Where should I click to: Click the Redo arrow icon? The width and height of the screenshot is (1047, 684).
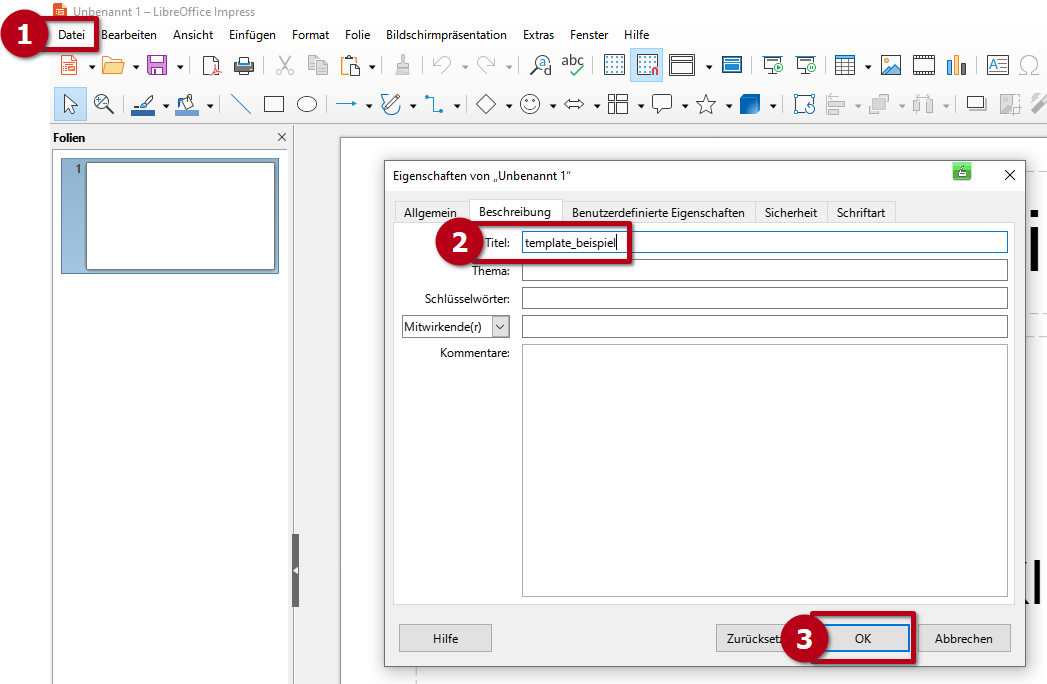(486, 65)
